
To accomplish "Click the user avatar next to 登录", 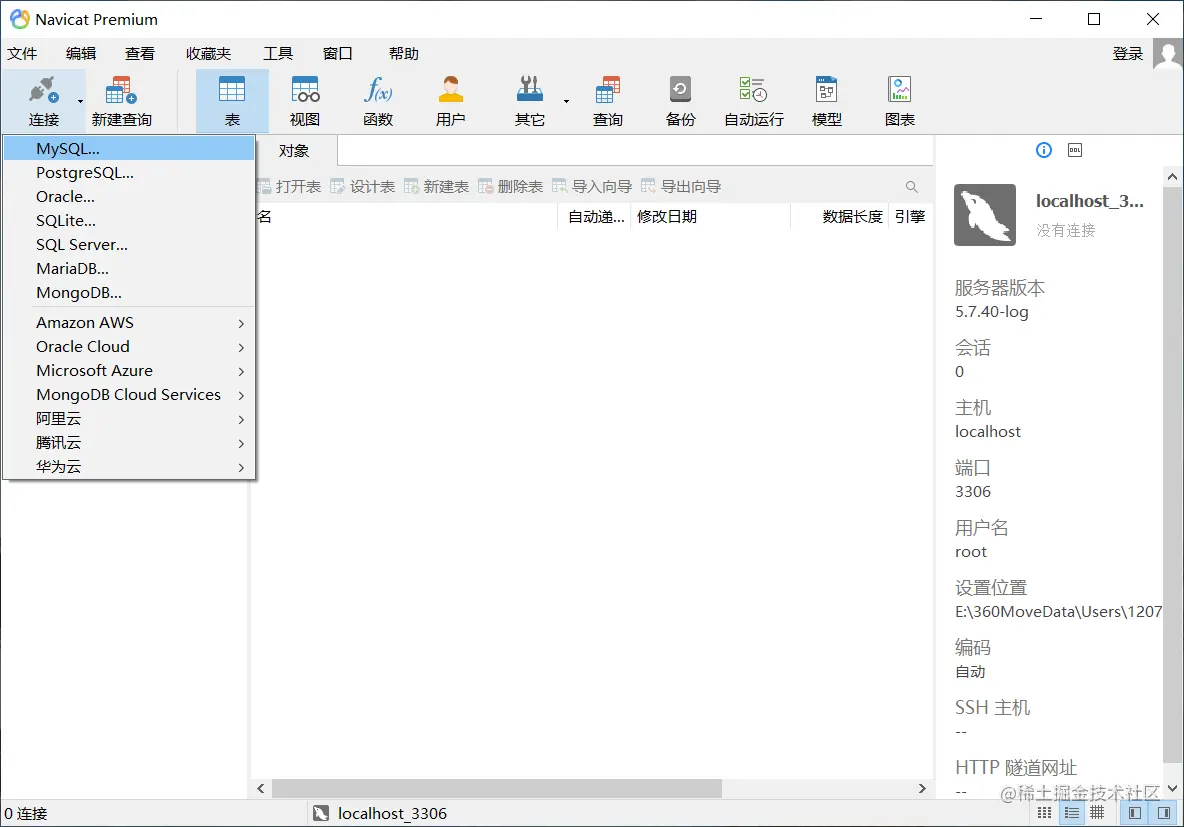I will point(1168,54).
